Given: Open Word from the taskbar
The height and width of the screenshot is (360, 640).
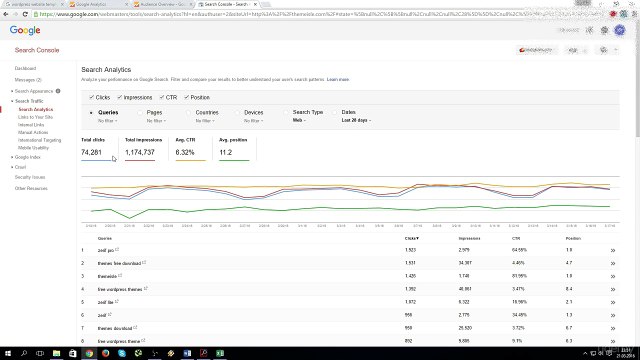Looking at the screenshot, I should point(187,353).
